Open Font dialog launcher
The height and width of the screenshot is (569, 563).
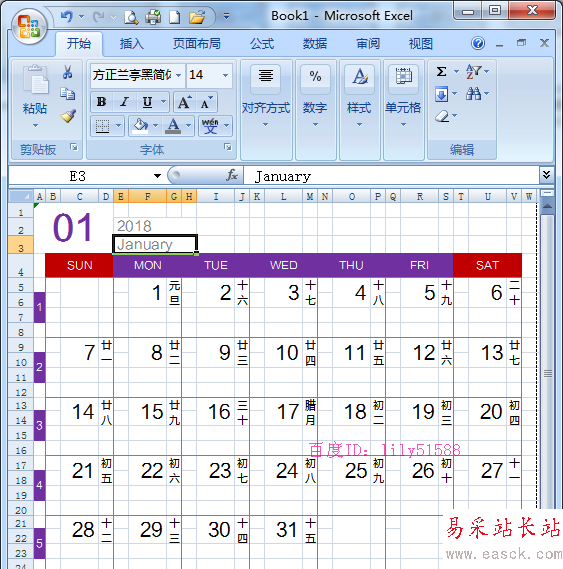coord(228,147)
